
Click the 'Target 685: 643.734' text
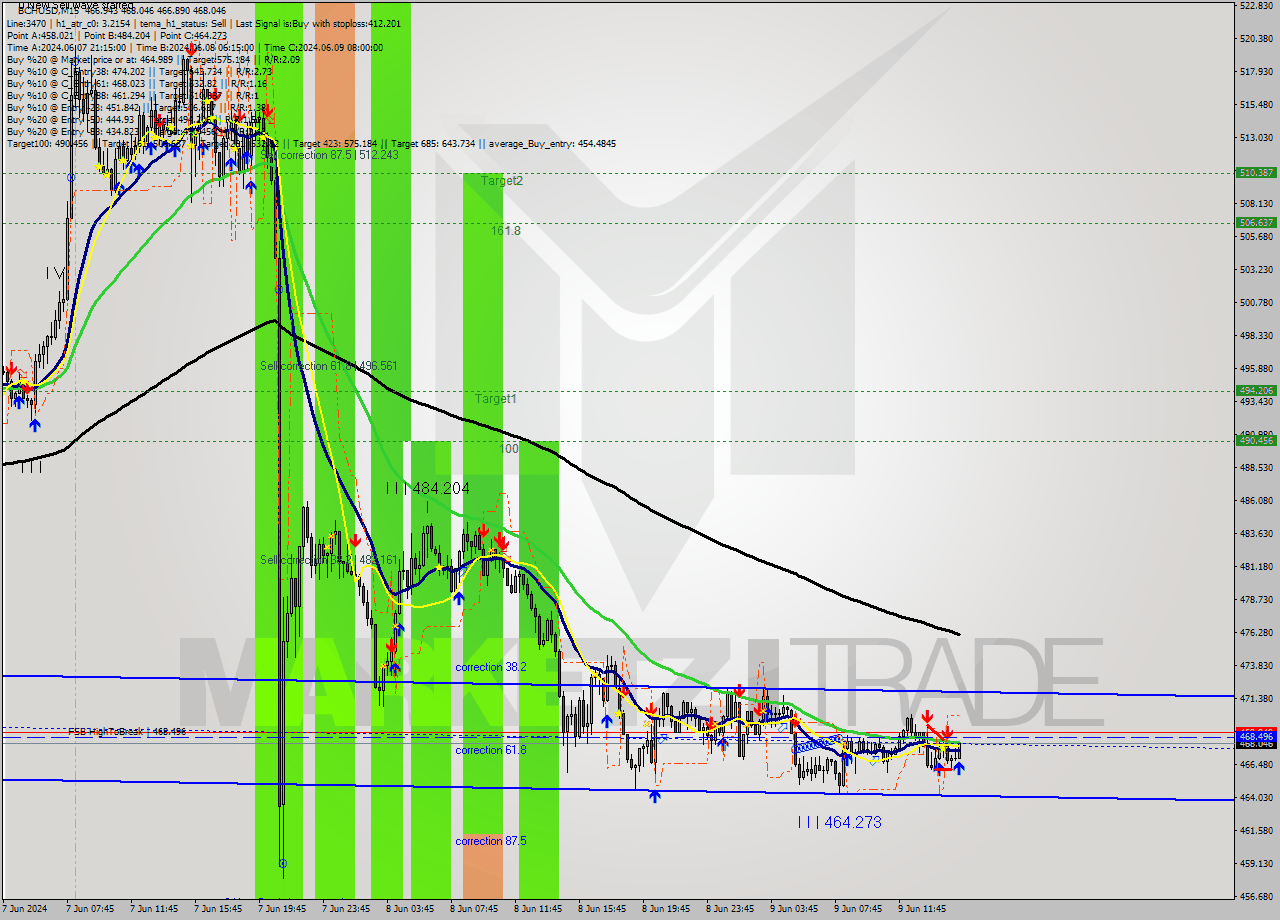point(433,143)
